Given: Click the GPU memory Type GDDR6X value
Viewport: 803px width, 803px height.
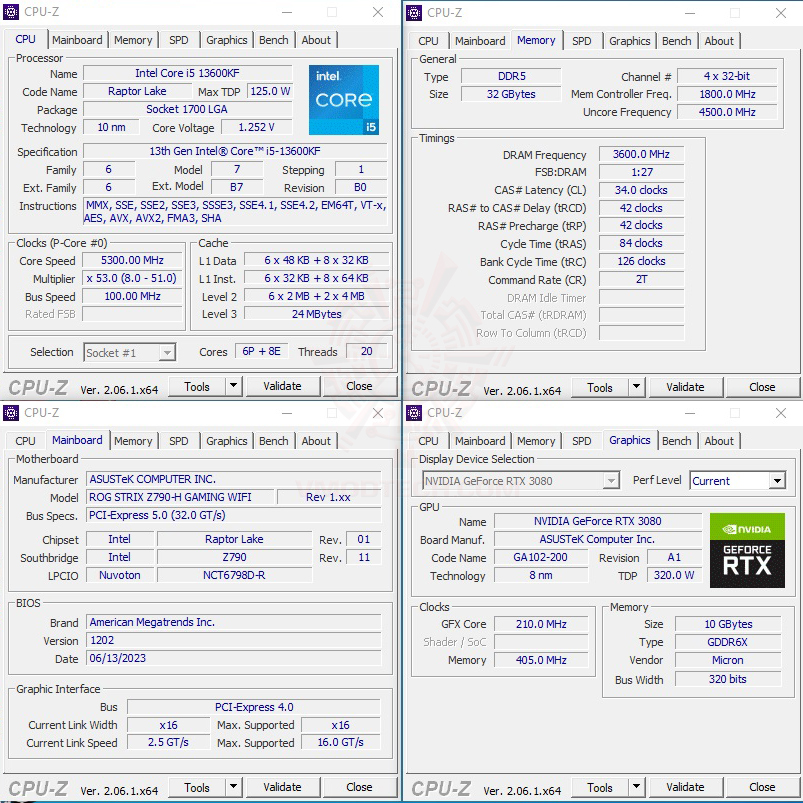Looking at the screenshot, I should click(727, 642).
